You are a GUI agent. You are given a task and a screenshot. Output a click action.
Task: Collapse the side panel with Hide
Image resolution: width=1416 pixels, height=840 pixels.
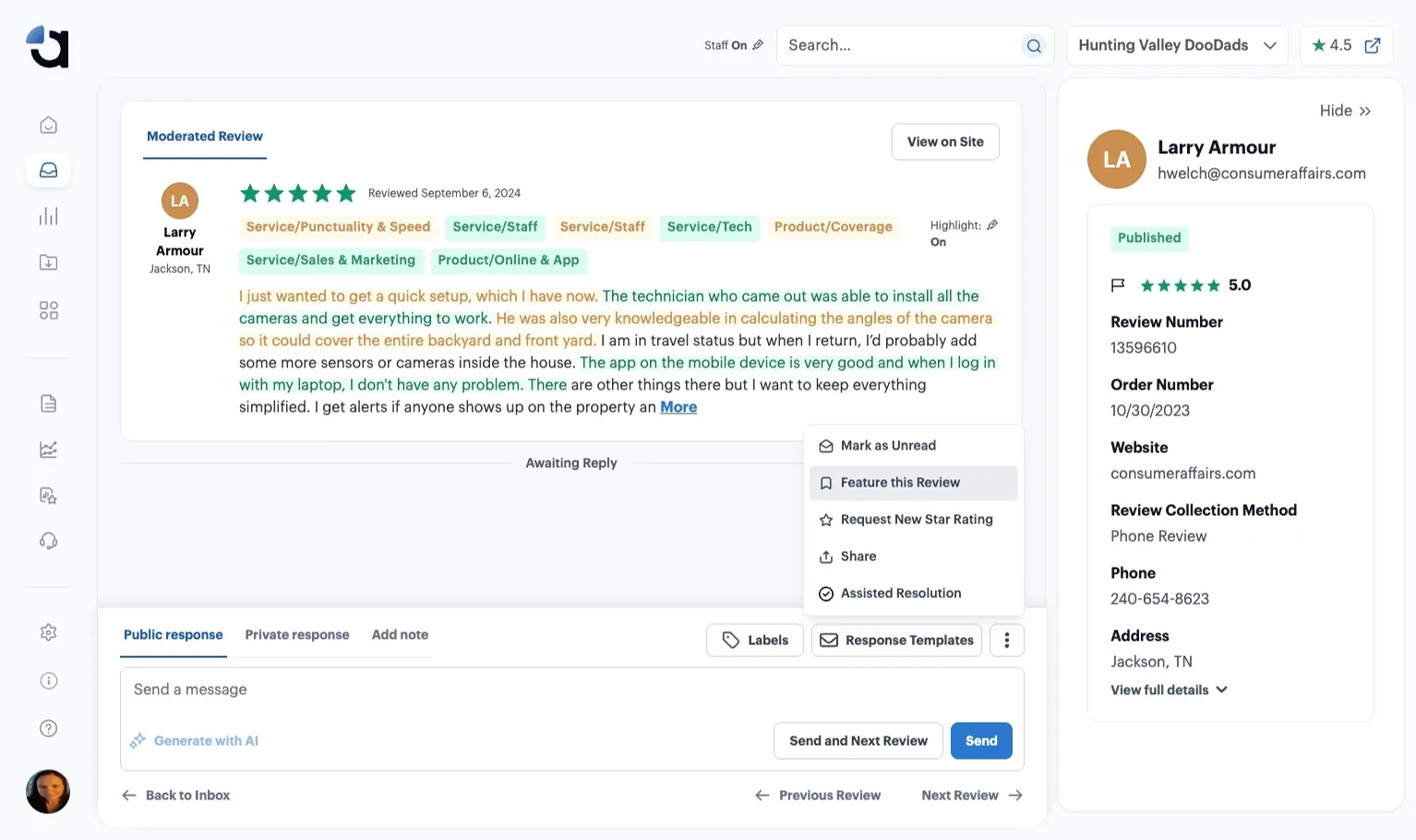tap(1345, 111)
